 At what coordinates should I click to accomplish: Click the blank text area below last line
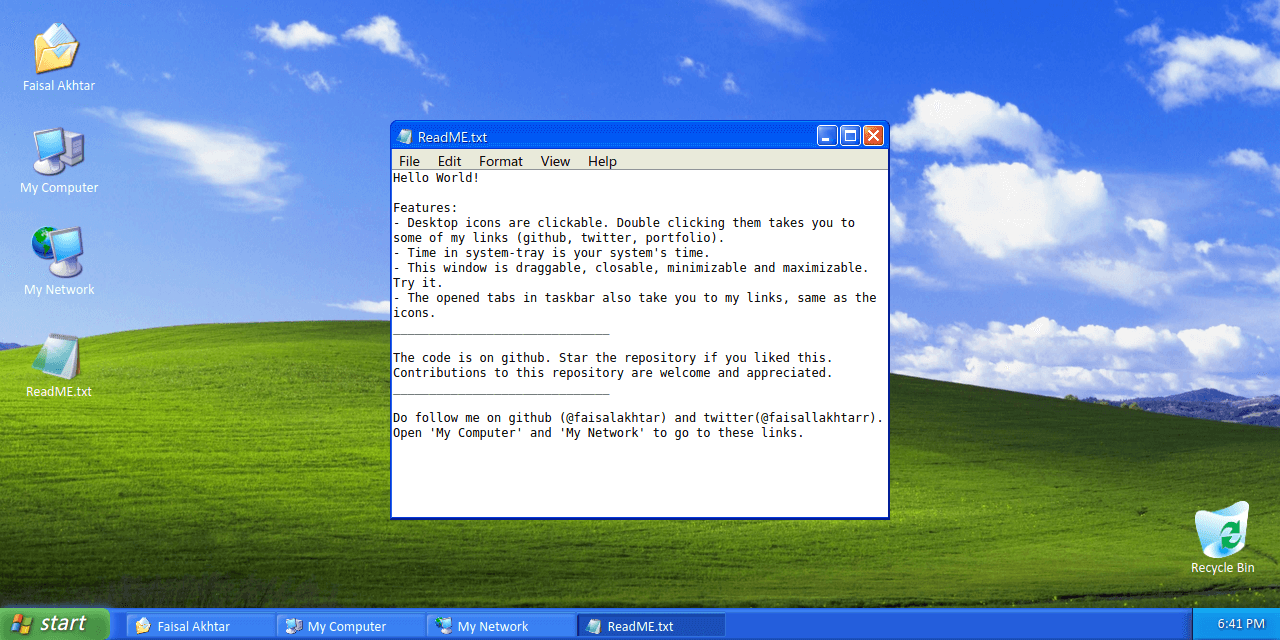639,478
